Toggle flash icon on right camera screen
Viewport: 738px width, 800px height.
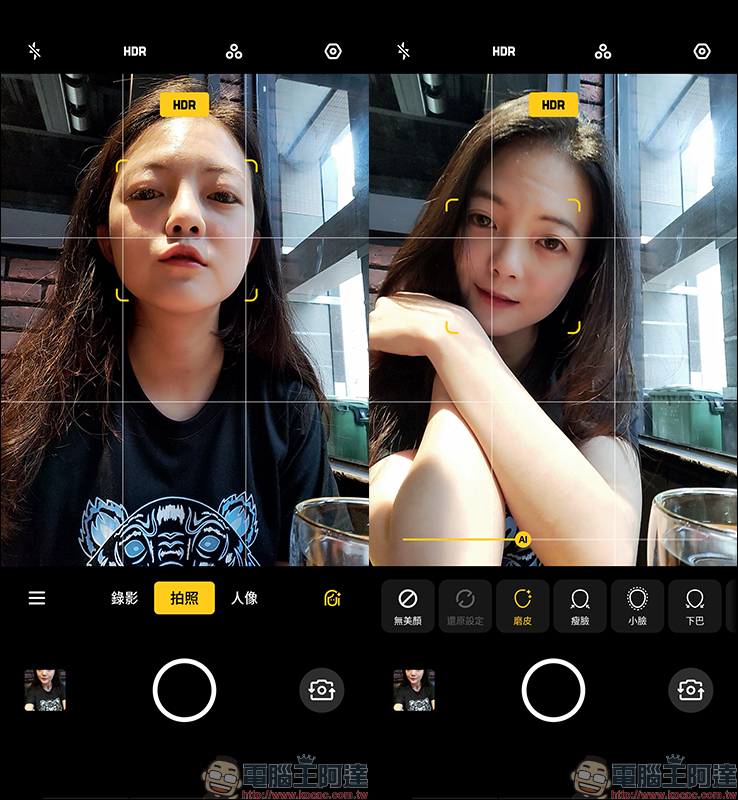[x=404, y=51]
